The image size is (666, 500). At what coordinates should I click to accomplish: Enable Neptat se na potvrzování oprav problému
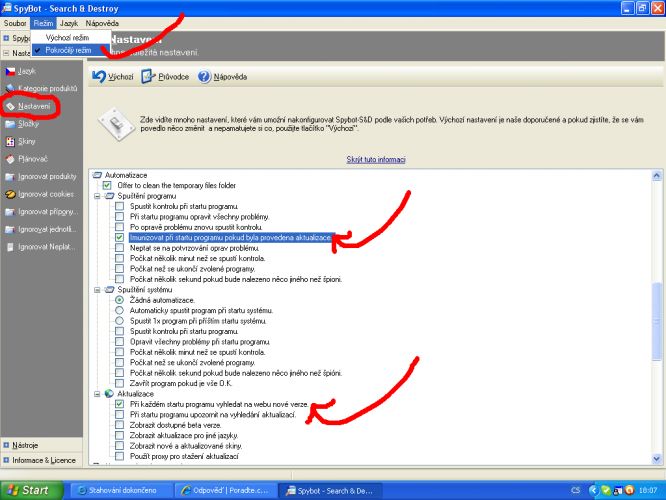coord(119,248)
